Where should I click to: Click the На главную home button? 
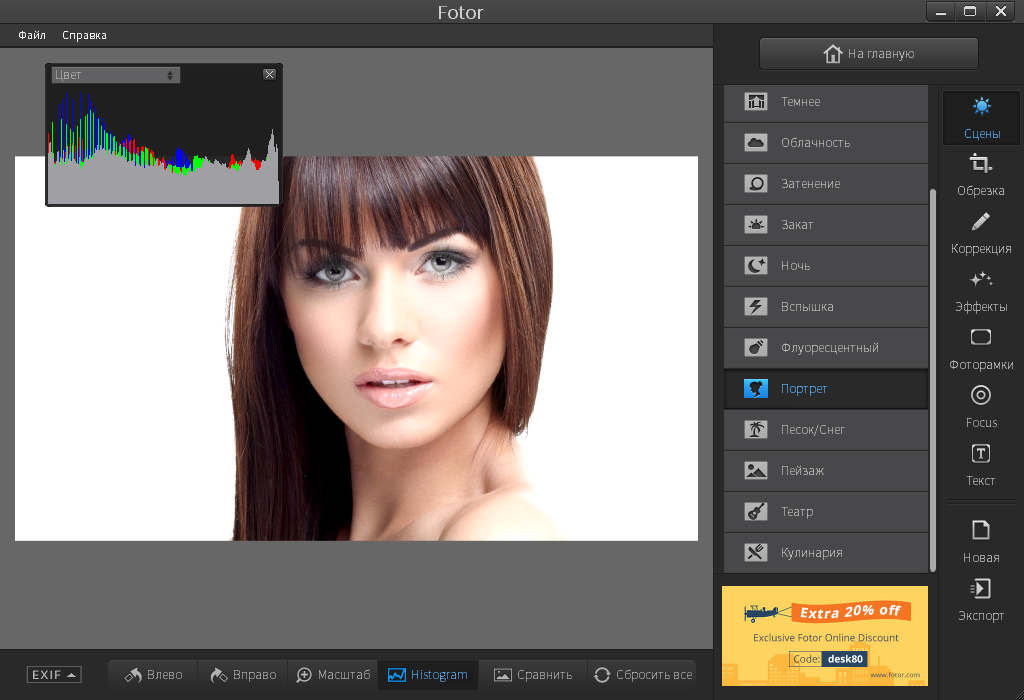pos(869,54)
